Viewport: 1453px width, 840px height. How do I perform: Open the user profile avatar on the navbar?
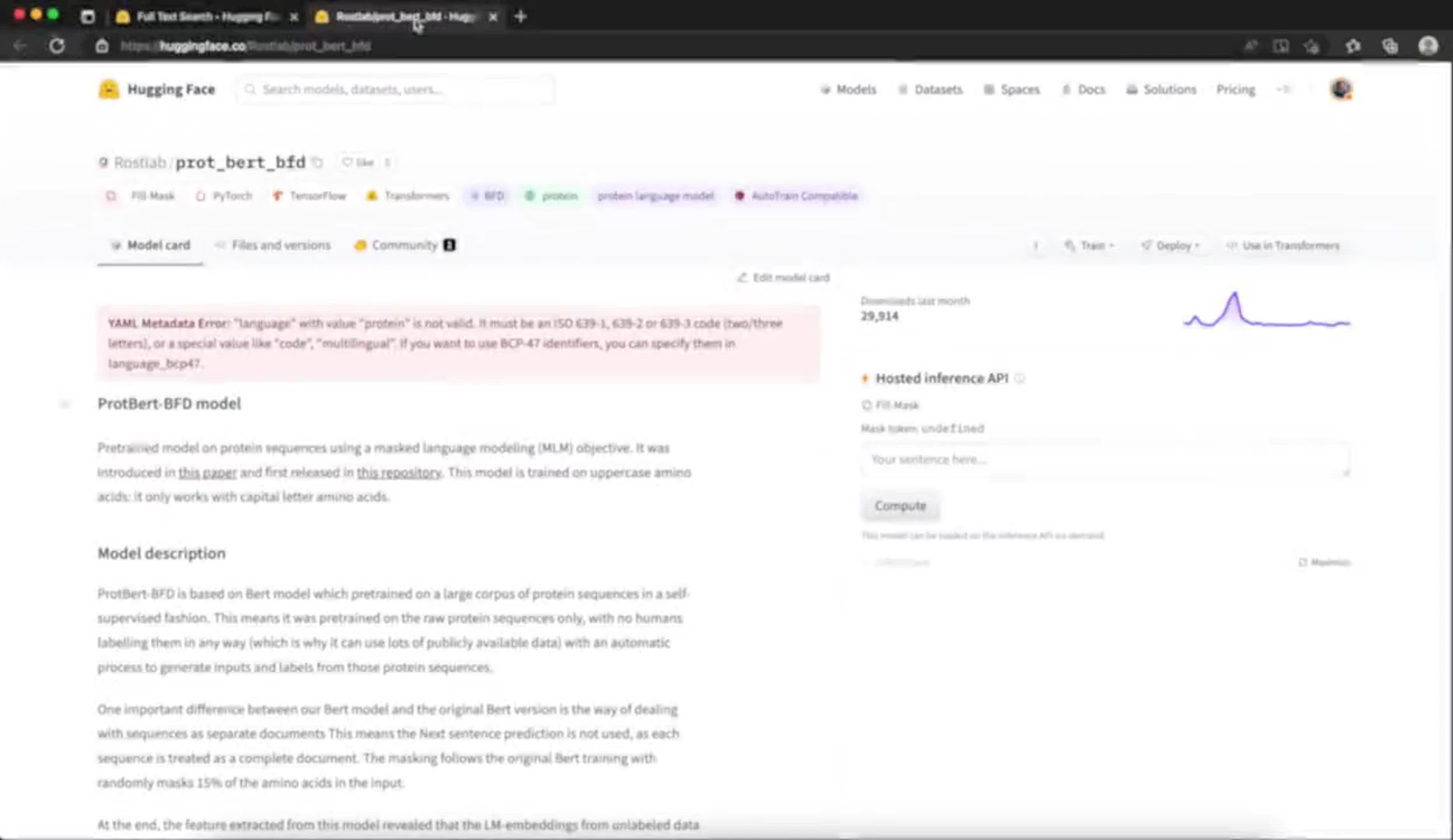[x=1341, y=89]
